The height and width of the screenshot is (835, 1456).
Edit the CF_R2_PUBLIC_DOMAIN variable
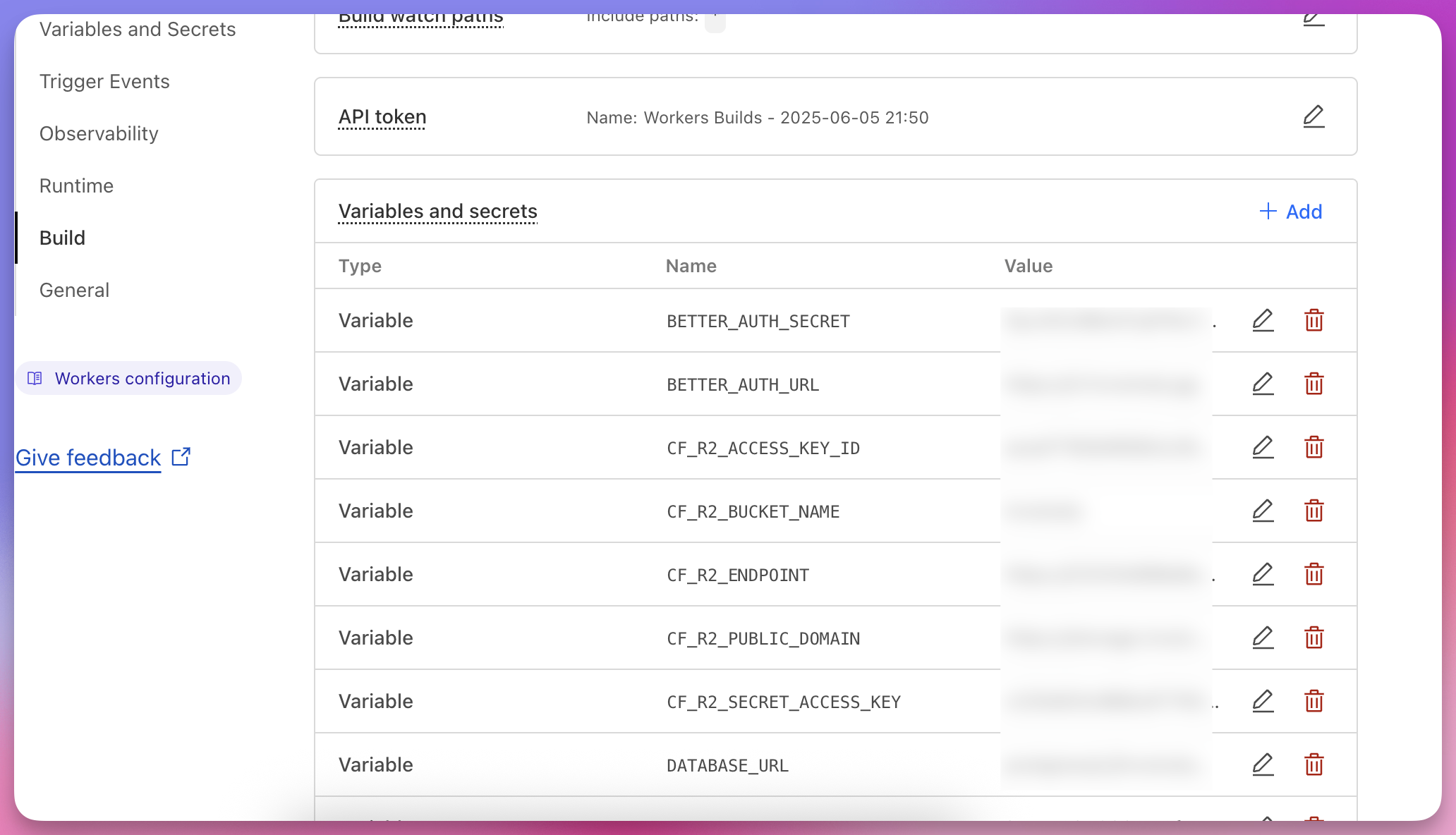[x=1263, y=638]
